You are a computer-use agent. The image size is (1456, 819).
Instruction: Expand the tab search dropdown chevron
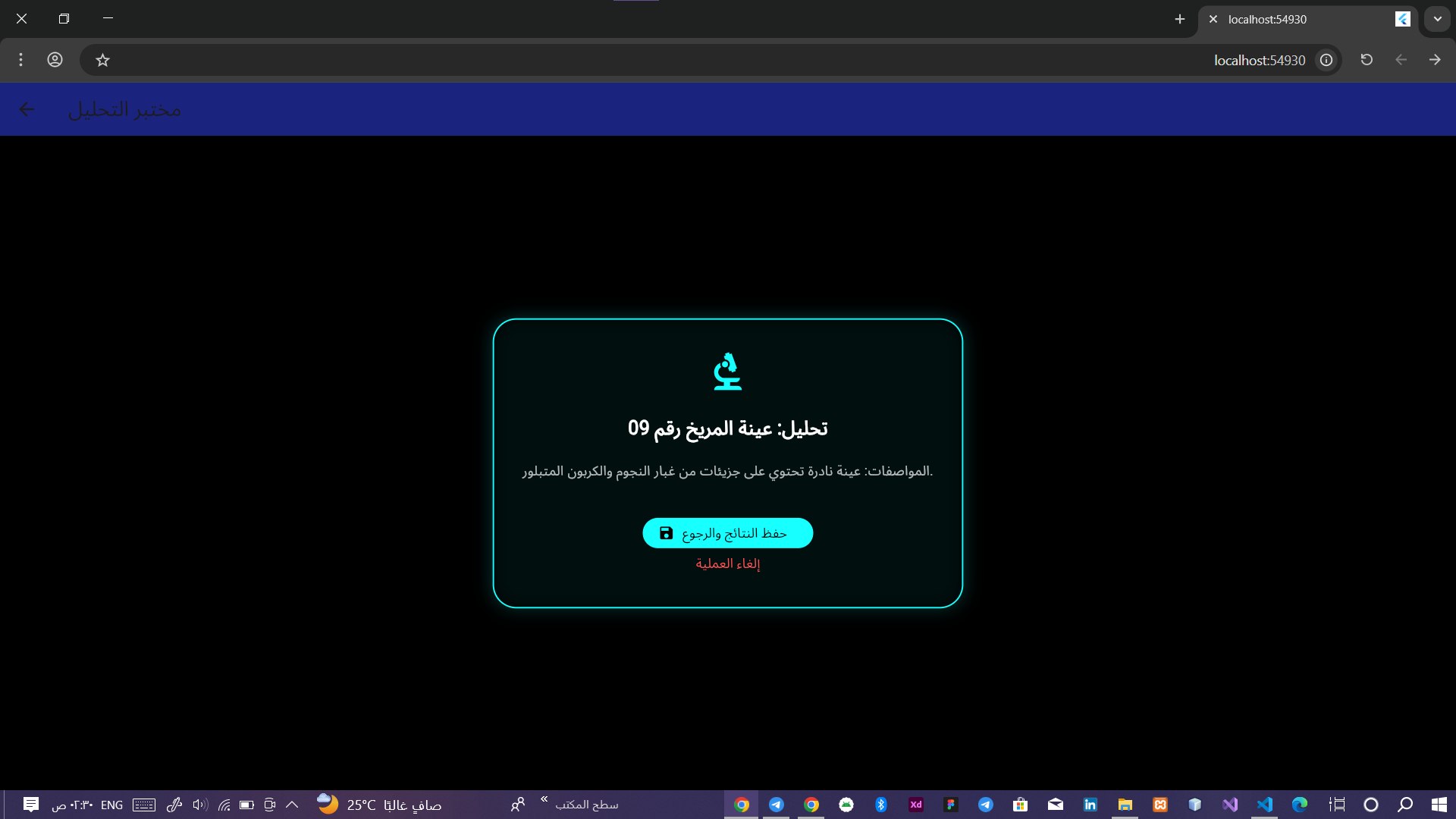[1437, 20]
